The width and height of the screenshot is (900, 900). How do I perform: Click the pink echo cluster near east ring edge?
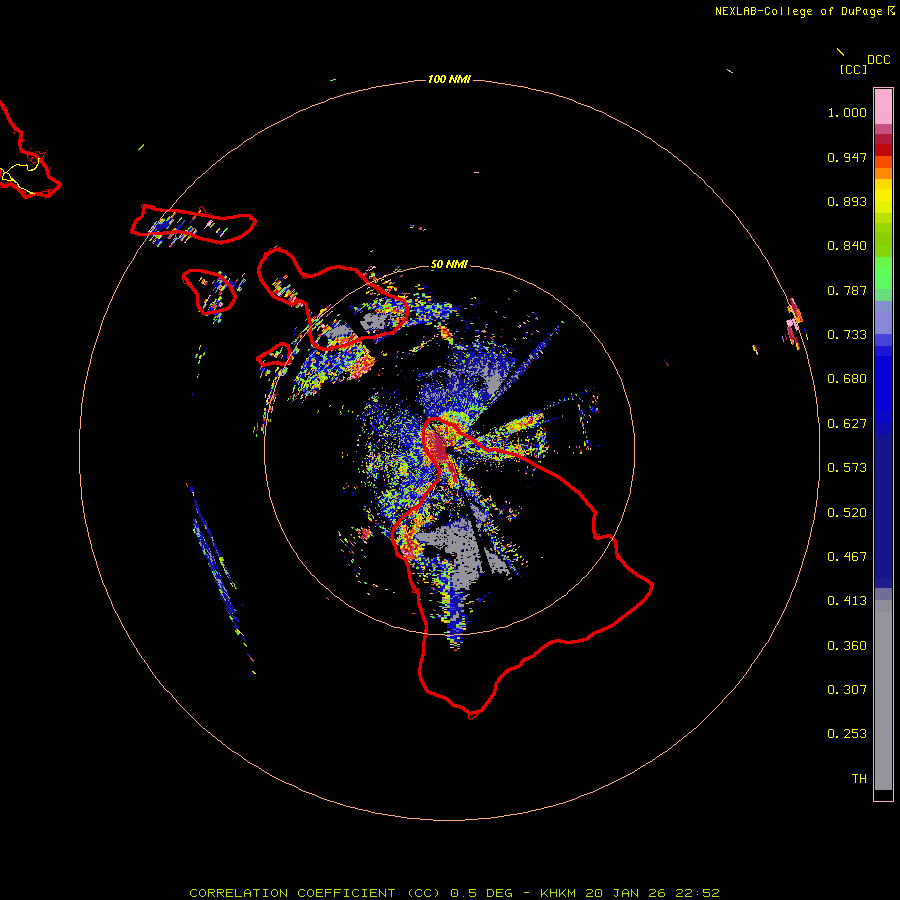point(794,323)
